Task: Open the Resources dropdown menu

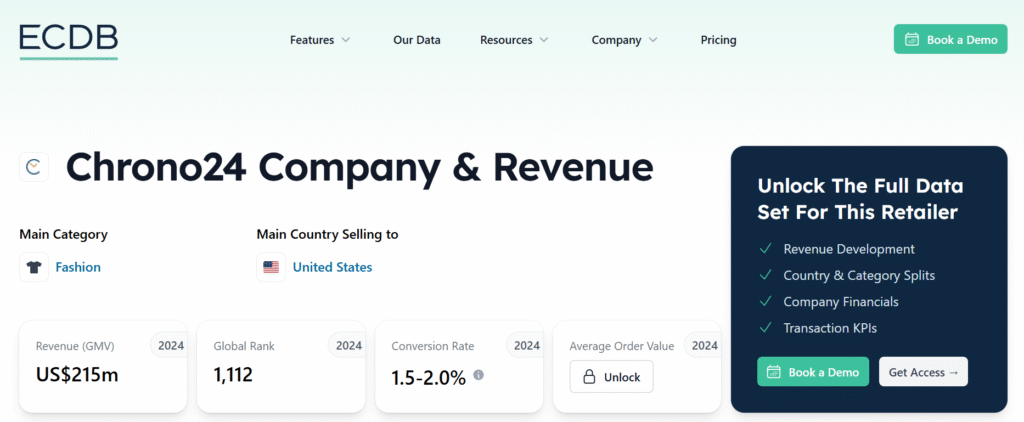Action: click(514, 40)
